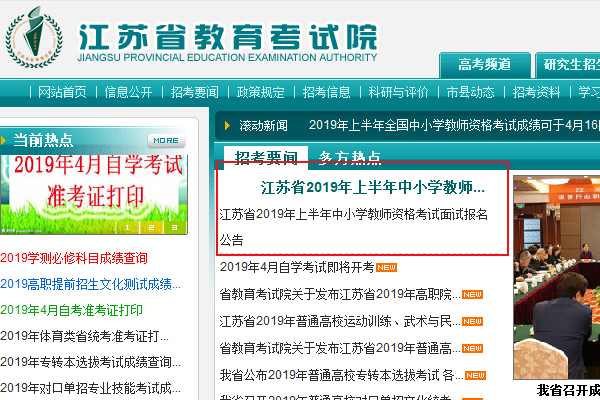Click the MORE button in 当前热点 panel
600x400 pixels.
[166, 140]
